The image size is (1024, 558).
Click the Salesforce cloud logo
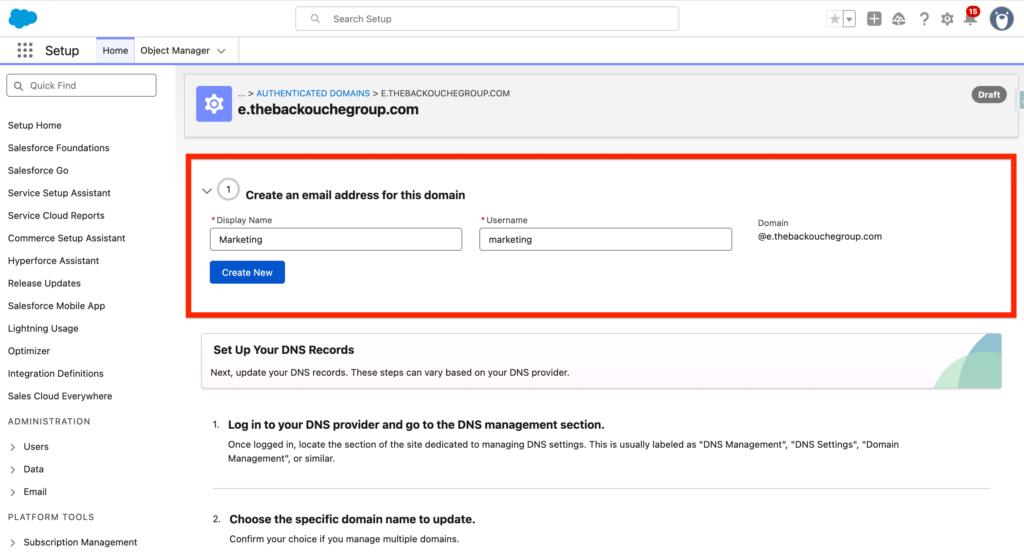coord(22,18)
